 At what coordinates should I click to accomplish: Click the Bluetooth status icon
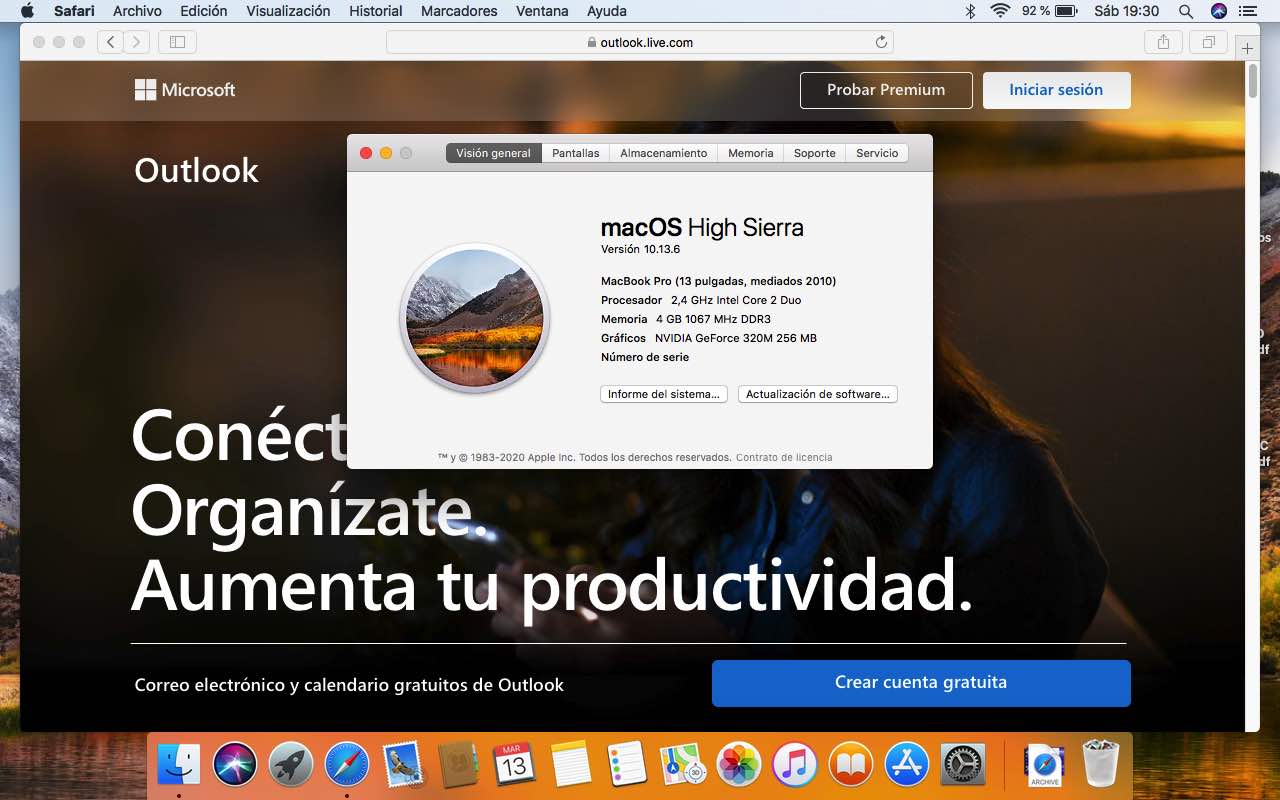pyautogui.click(x=969, y=11)
